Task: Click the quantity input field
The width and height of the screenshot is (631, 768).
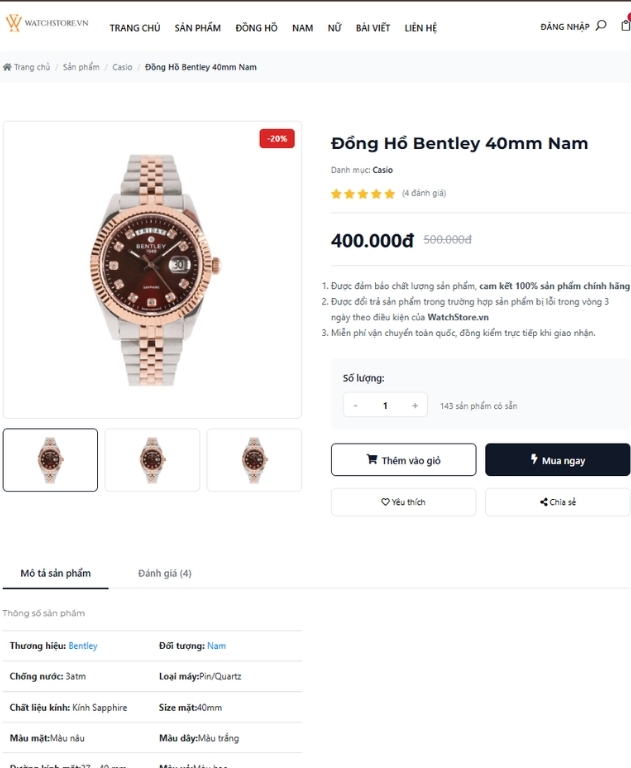Action: [x=385, y=405]
